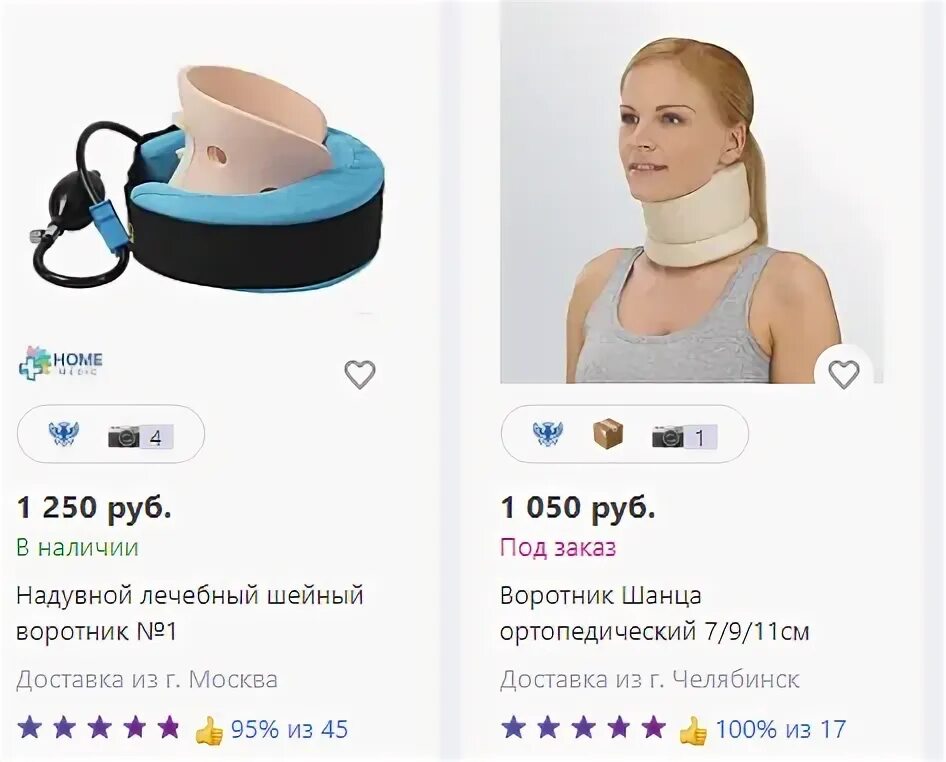Add inflatable neck collar to favorites heart
Viewport: 946px width, 762px height.
pos(360,374)
